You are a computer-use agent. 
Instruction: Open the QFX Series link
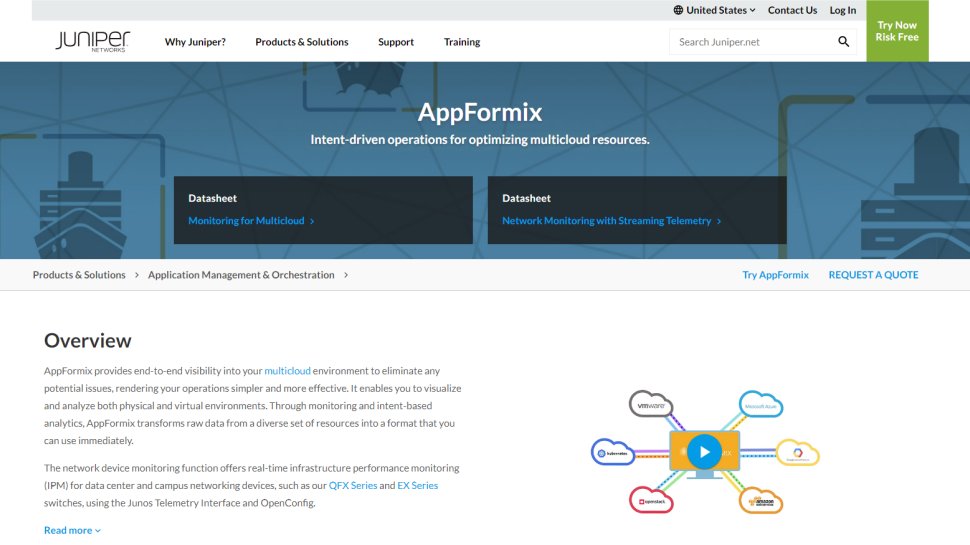pyautogui.click(x=353, y=486)
